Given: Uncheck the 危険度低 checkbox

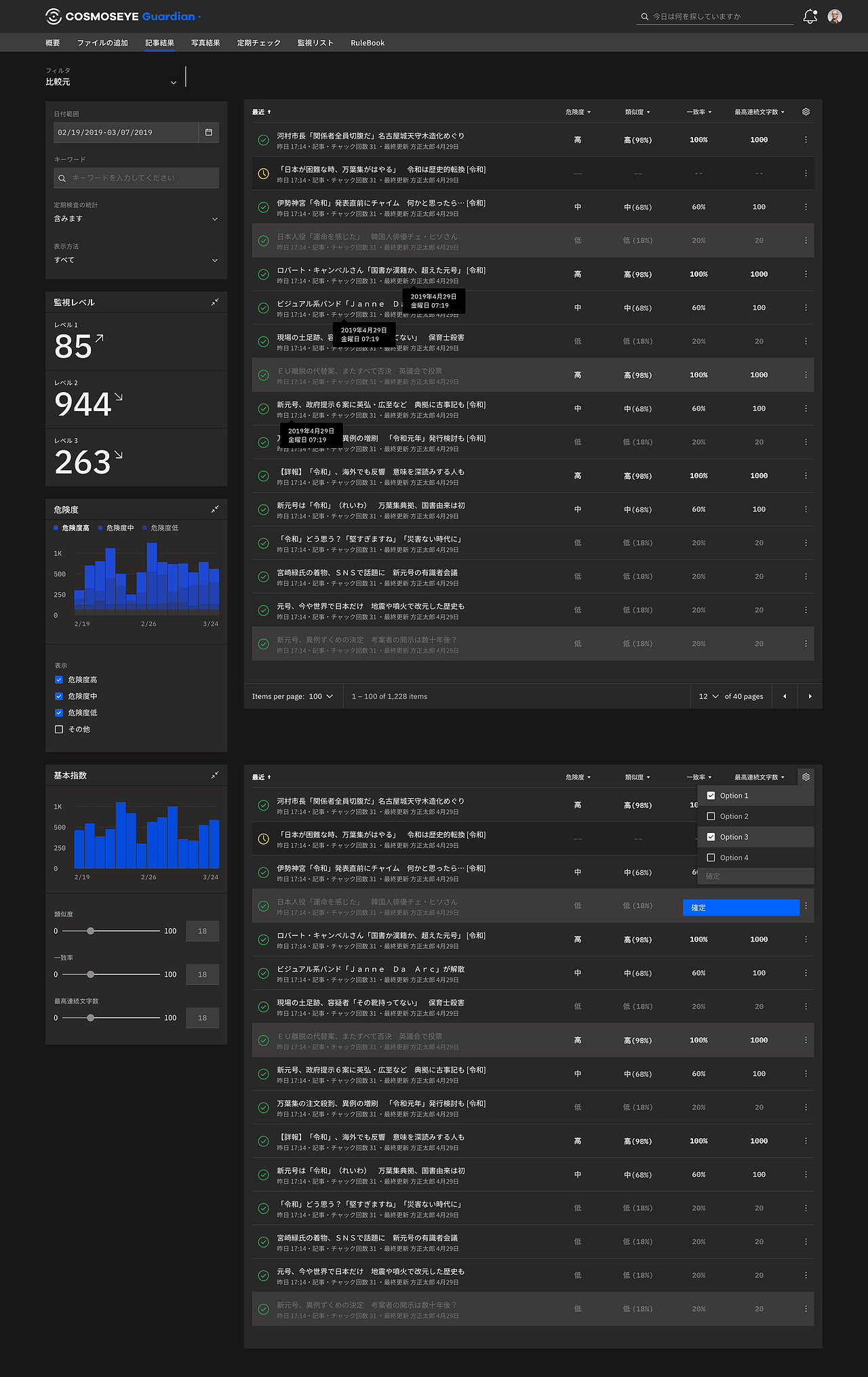Looking at the screenshot, I should point(59,713).
